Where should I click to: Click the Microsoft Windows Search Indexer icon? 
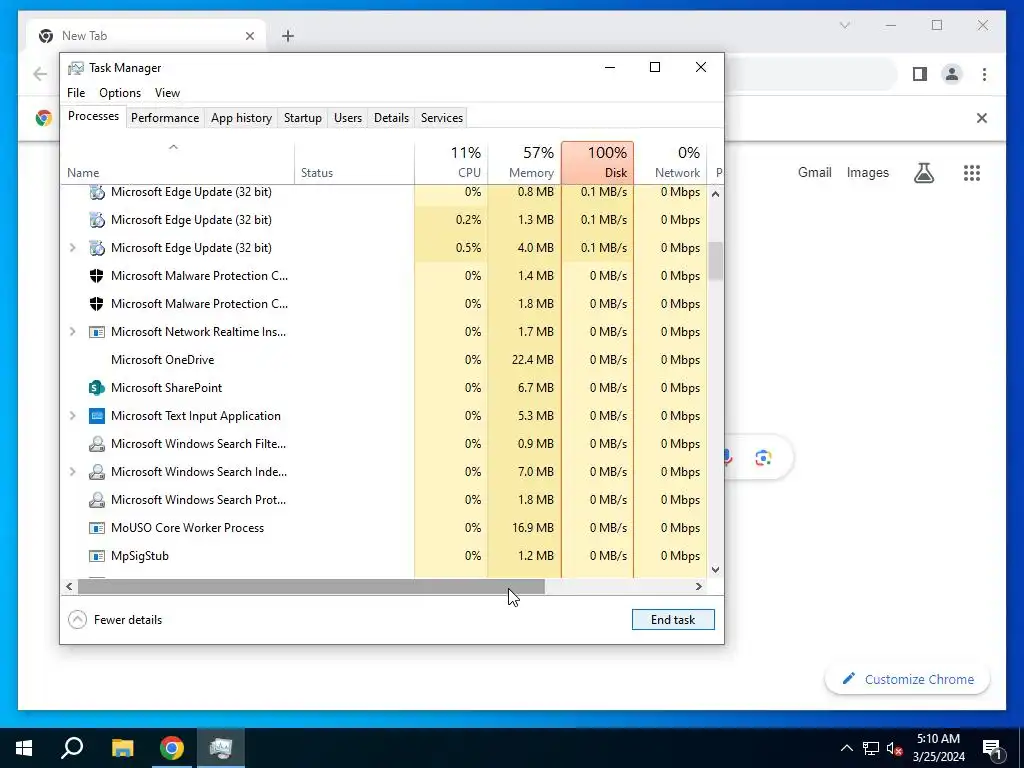(97, 472)
